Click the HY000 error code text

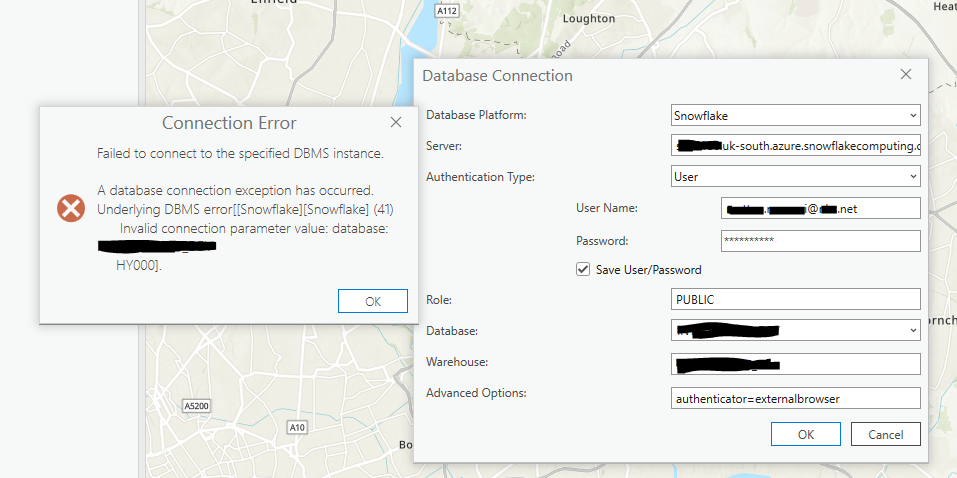[139, 266]
